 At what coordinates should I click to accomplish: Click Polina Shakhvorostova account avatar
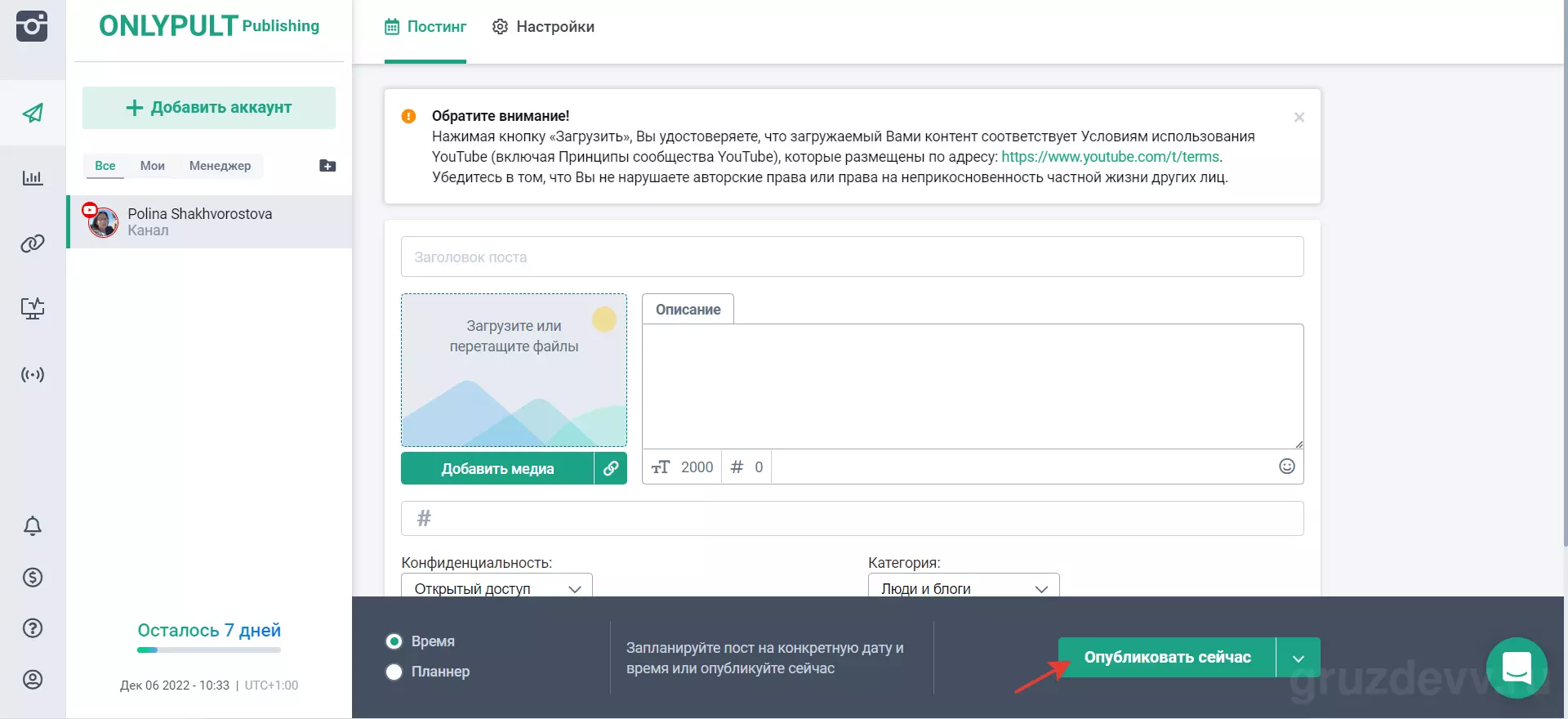click(x=103, y=221)
